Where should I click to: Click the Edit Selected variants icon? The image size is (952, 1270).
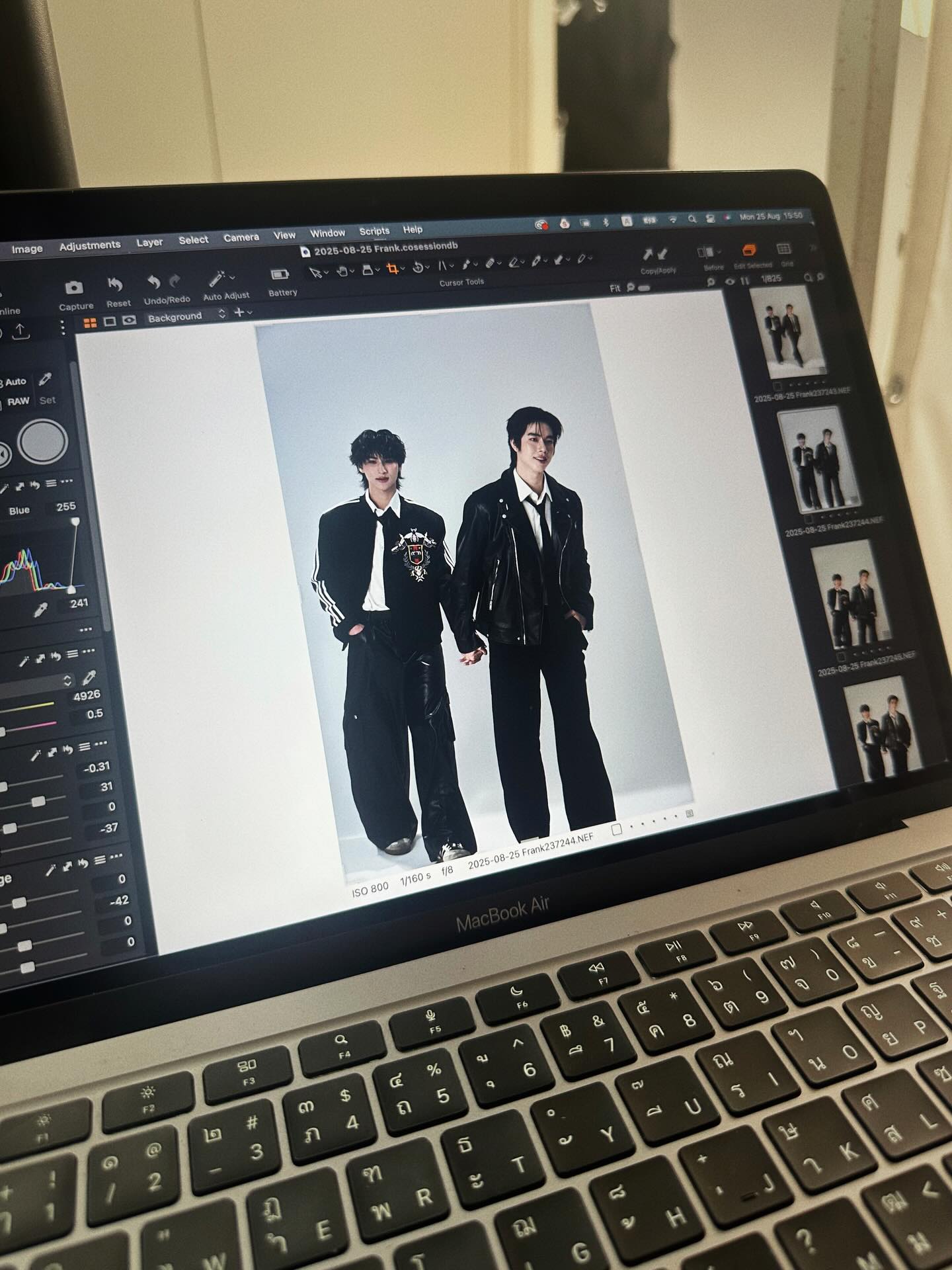pos(749,251)
